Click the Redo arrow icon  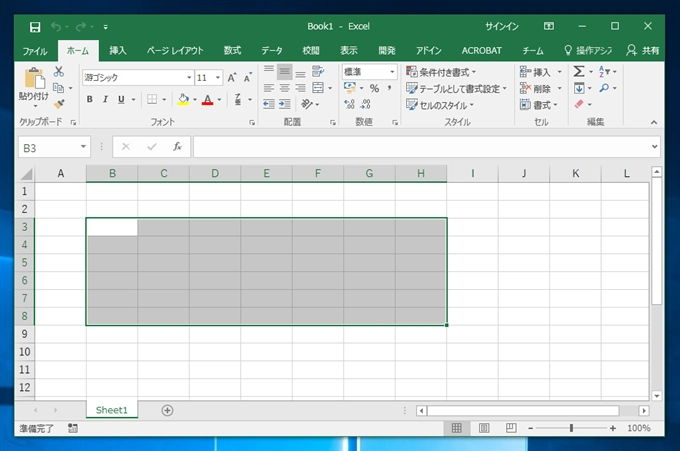(81, 27)
